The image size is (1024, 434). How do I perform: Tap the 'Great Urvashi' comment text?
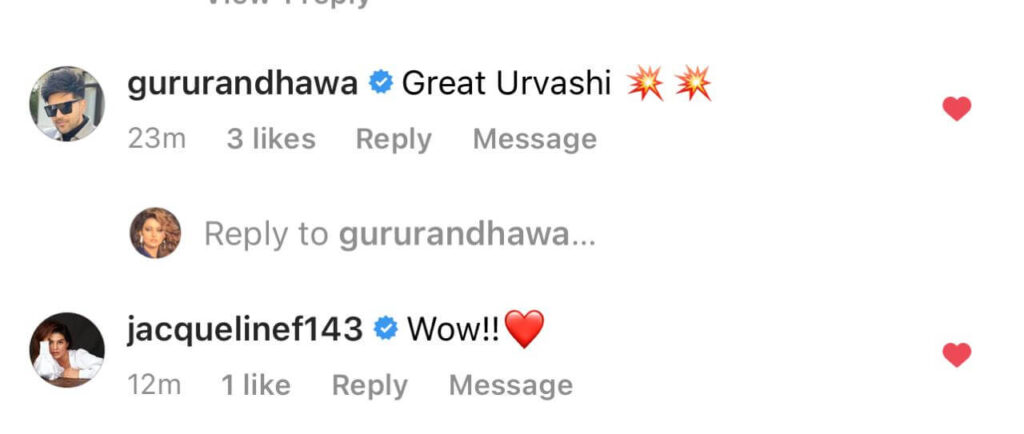506,84
